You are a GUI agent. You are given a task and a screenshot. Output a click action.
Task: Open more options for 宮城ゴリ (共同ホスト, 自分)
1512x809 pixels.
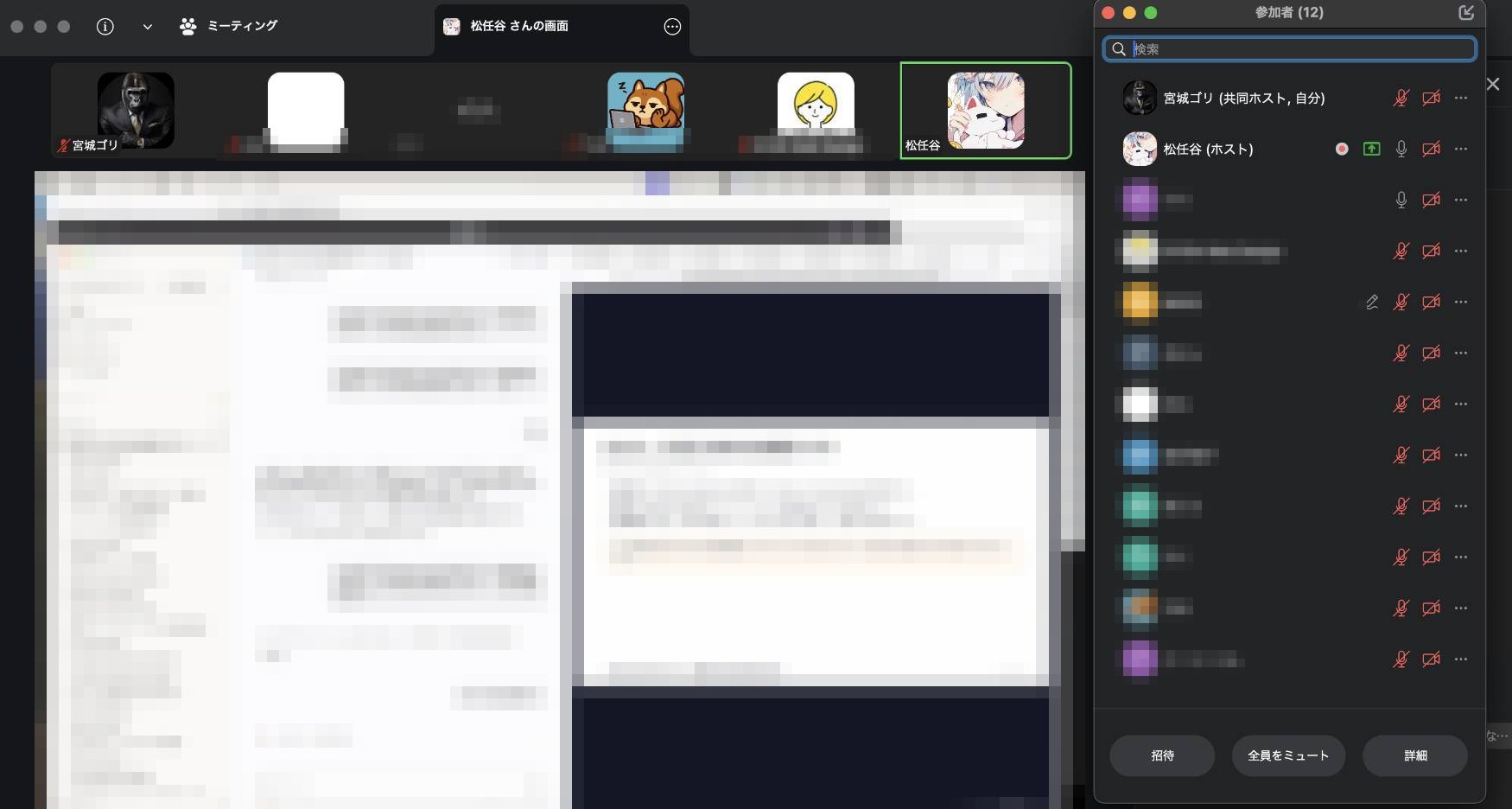pyautogui.click(x=1461, y=98)
